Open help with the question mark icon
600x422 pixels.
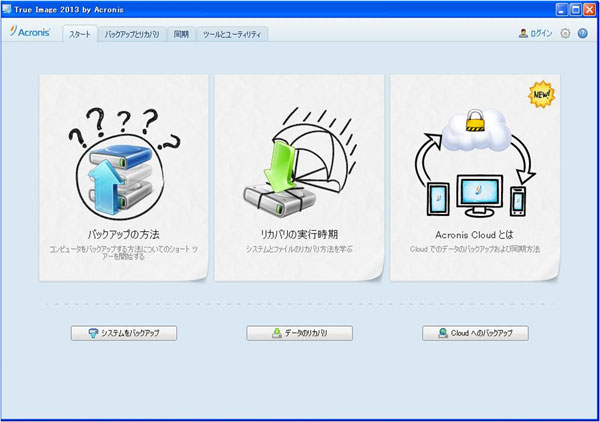click(582, 33)
